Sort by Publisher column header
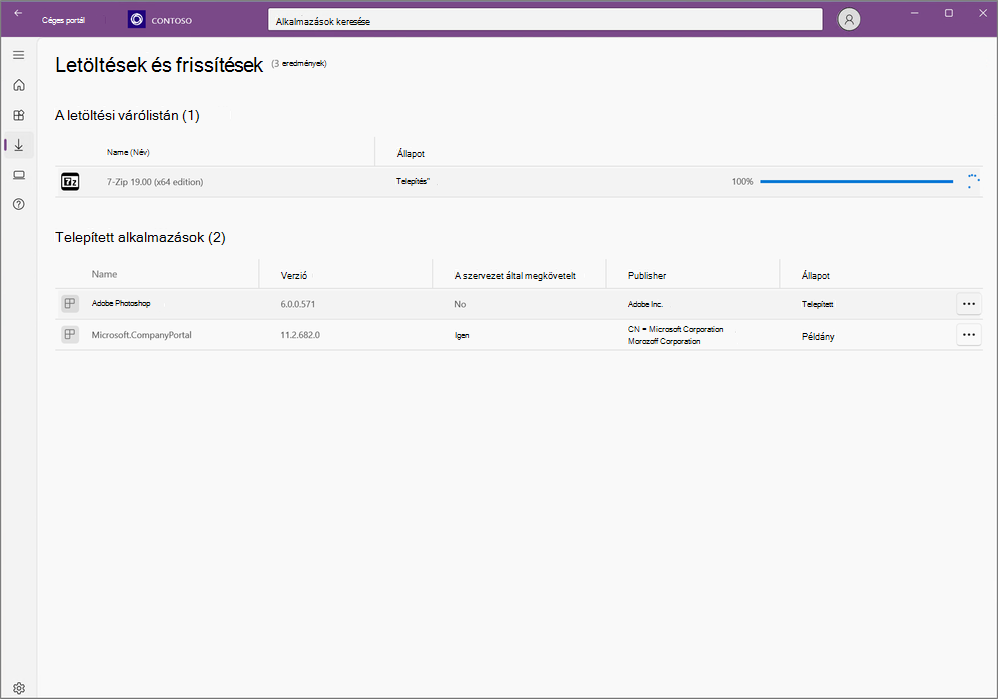Viewport: 998px width, 699px height. click(647, 276)
